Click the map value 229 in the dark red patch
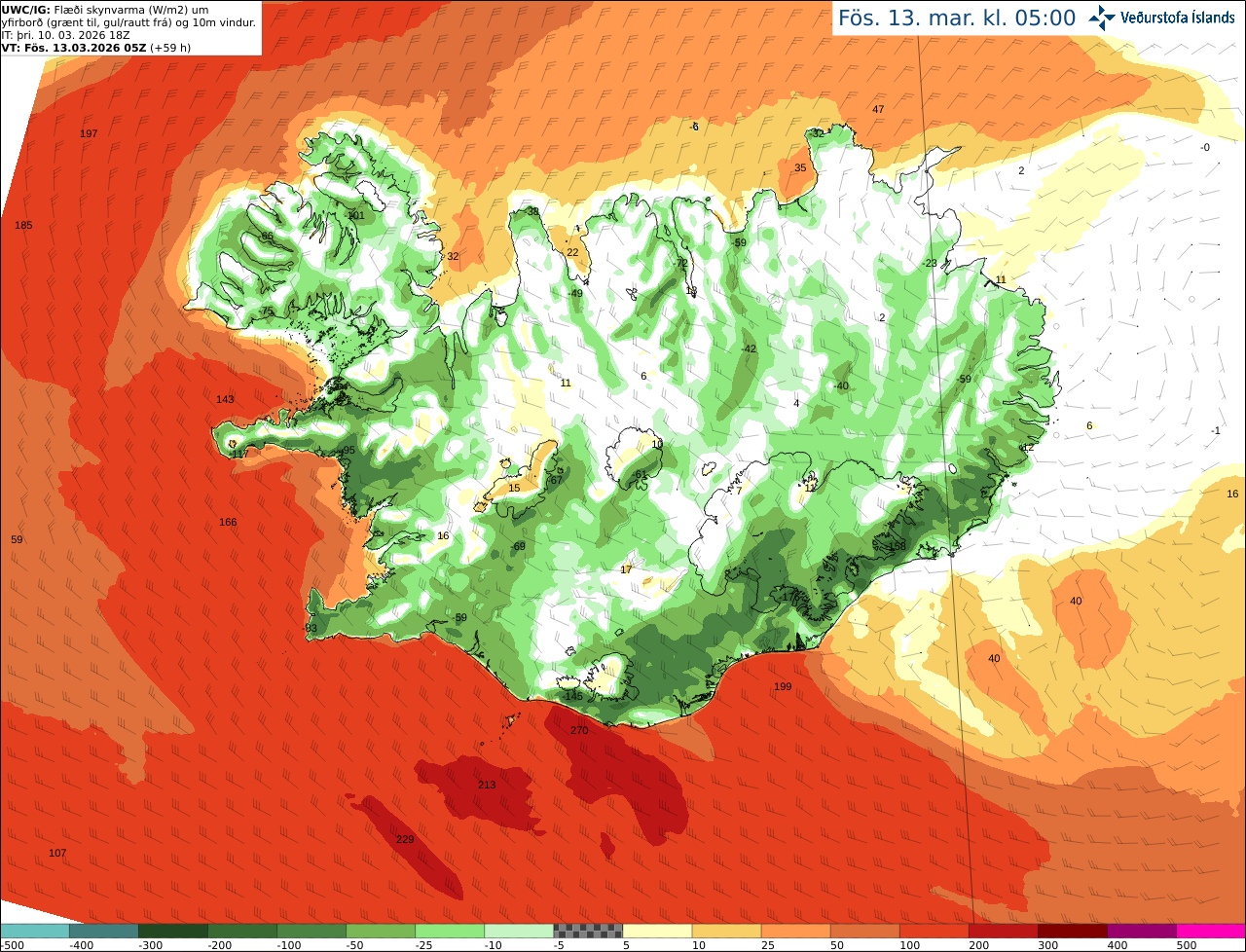 pos(405,839)
